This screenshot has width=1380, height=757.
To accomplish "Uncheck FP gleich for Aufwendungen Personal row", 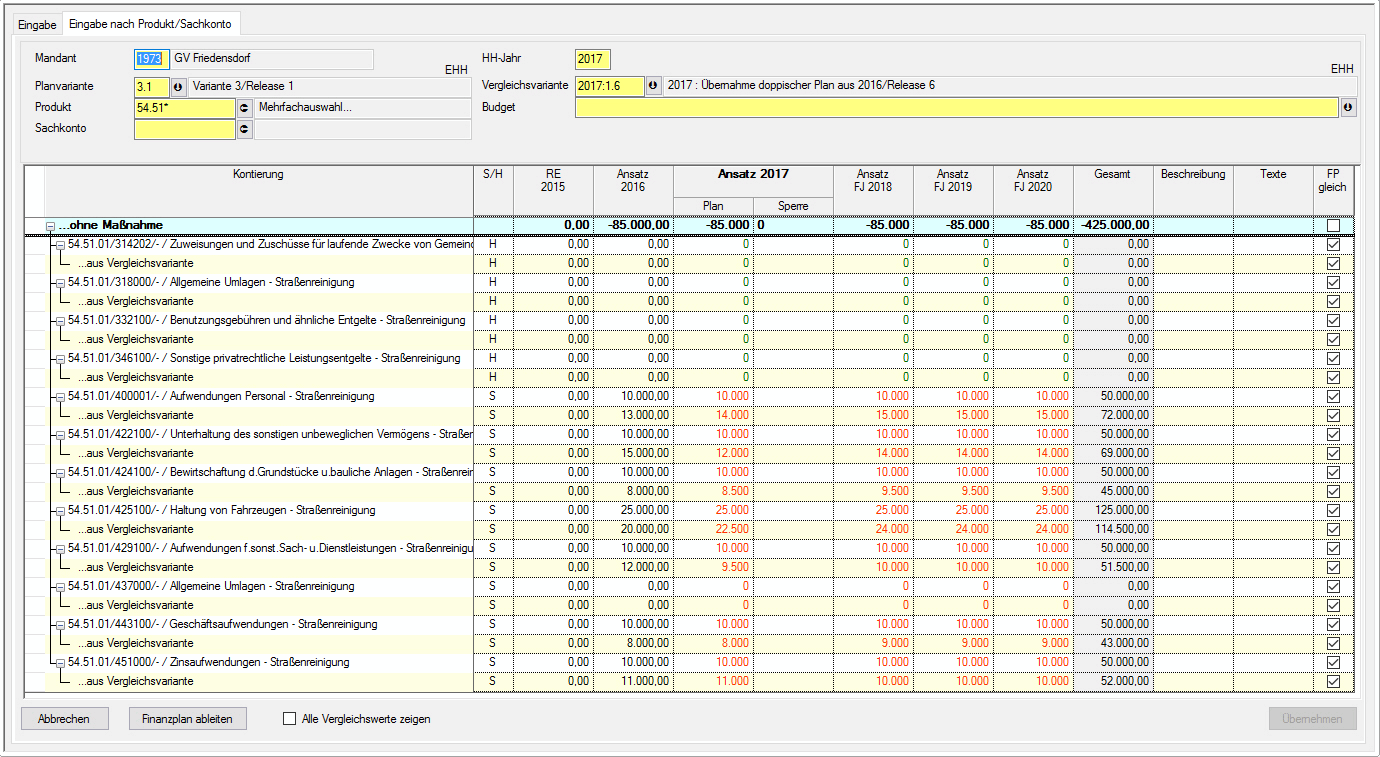I will (x=1332, y=396).
